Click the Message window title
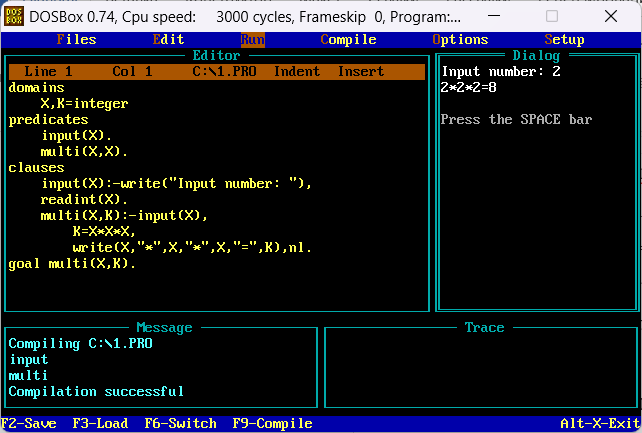 pyautogui.click(x=164, y=327)
